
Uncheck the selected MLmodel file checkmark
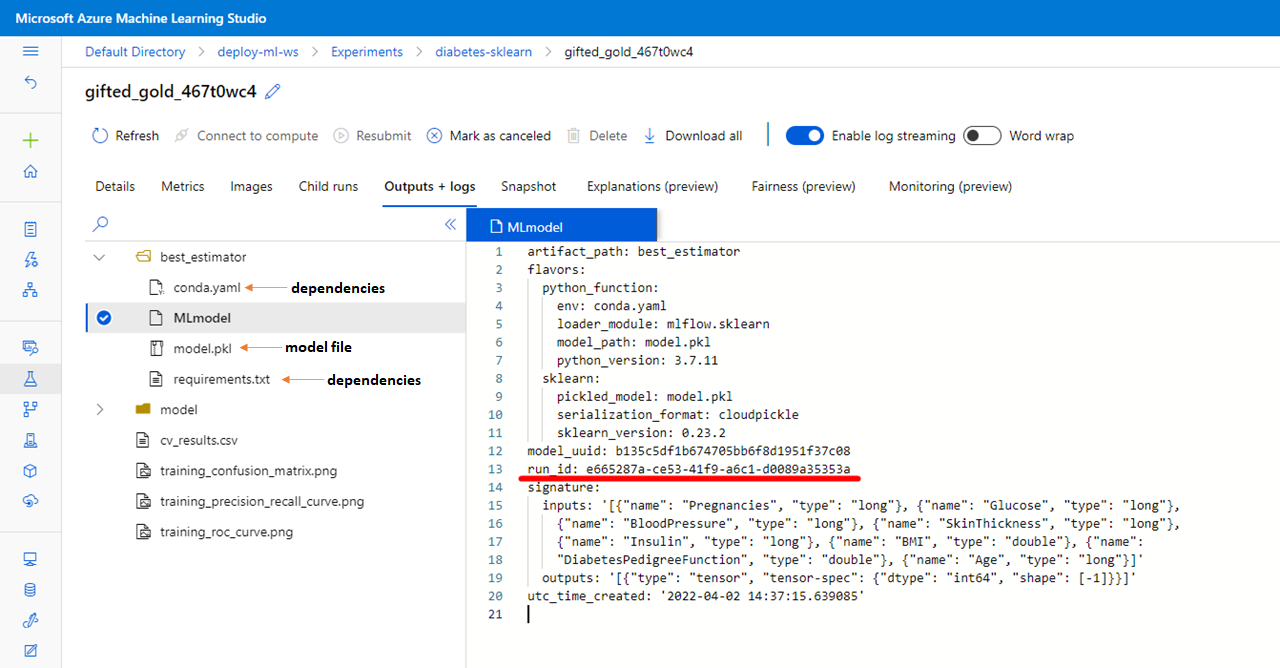(104, 318)
